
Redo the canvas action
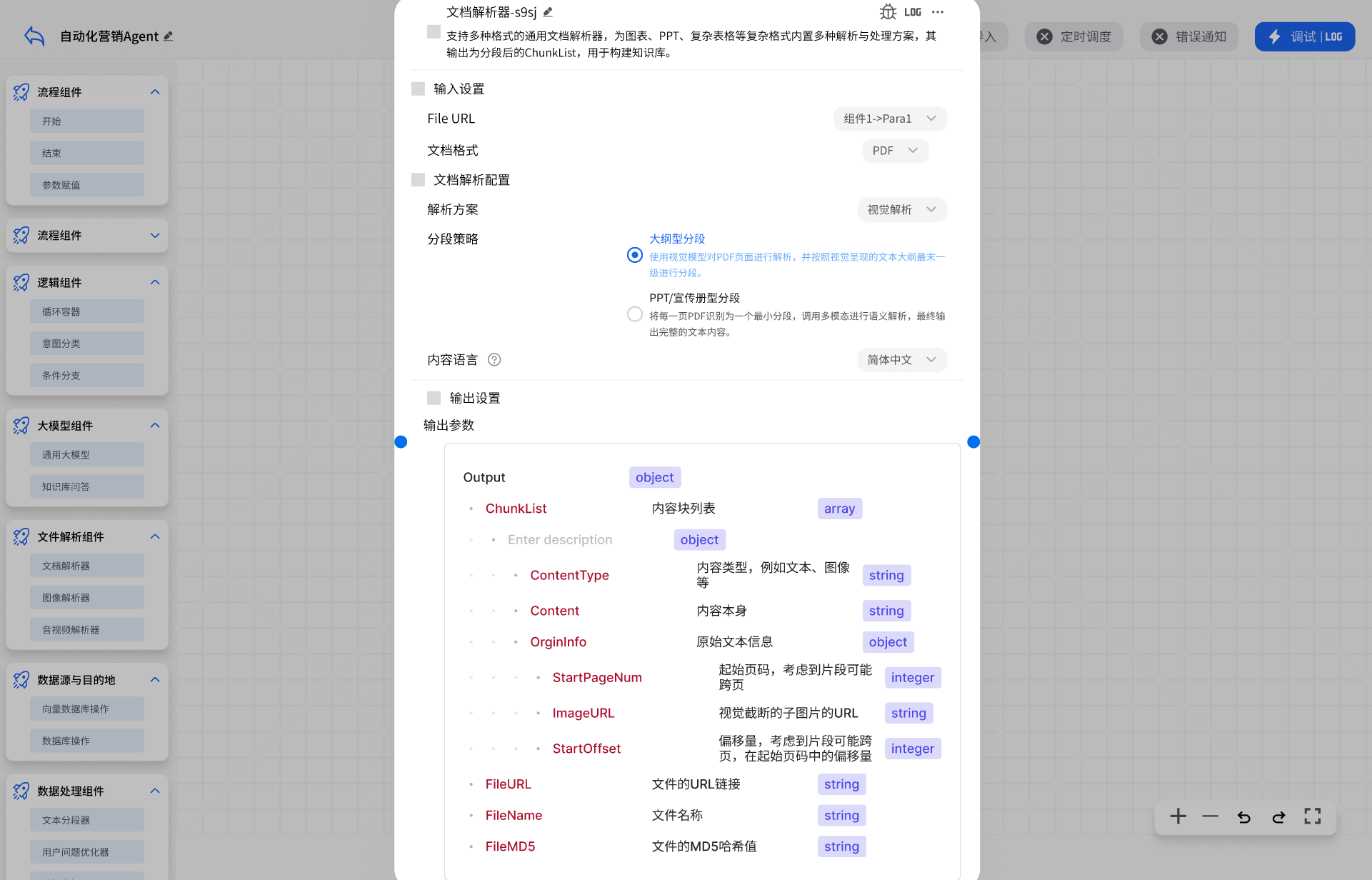point(1278,816)
